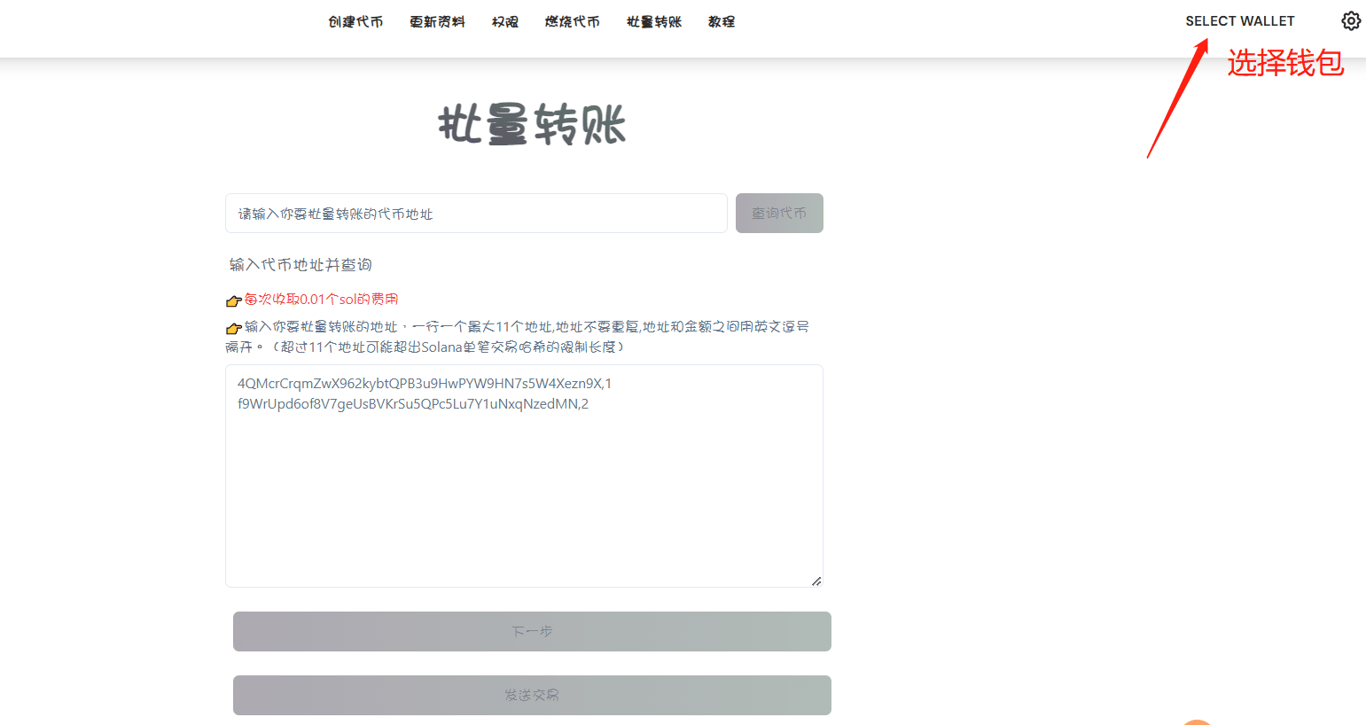Image resolution: width=1366 pixels, height=725 pixels.
Task: Open the settings gear icon
Action: coord(1350,20)
